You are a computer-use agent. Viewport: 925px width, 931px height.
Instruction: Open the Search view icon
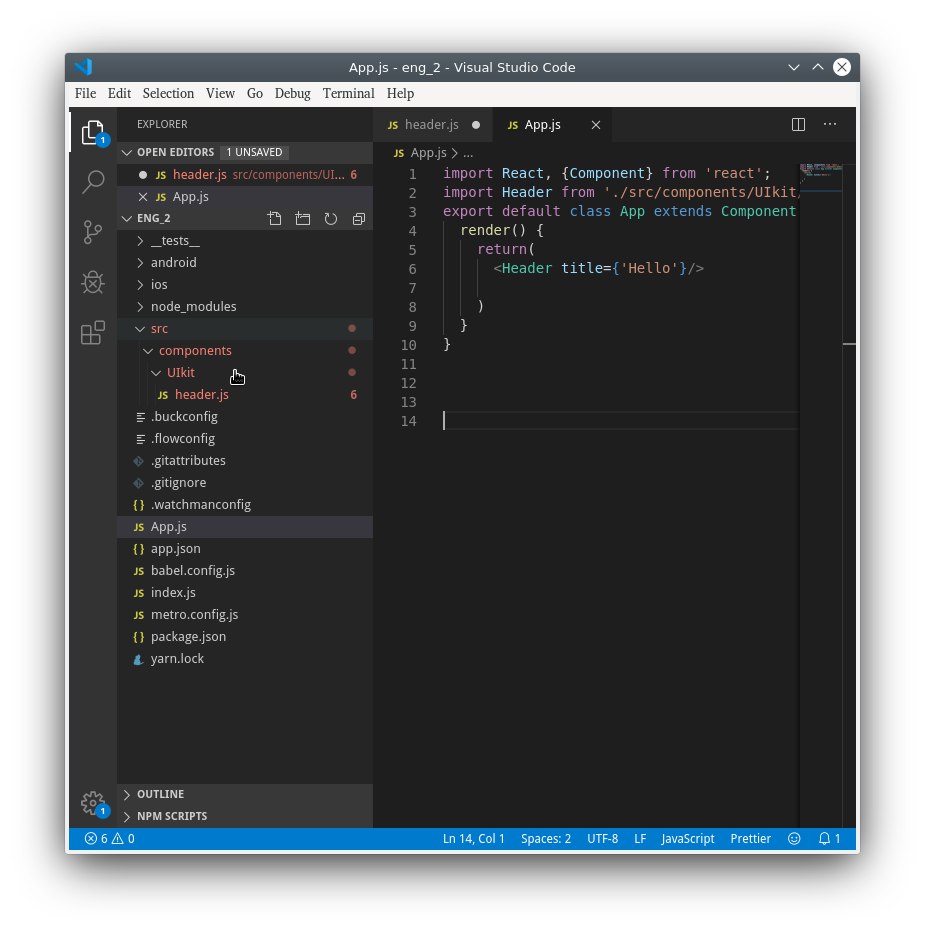point(93,182)
